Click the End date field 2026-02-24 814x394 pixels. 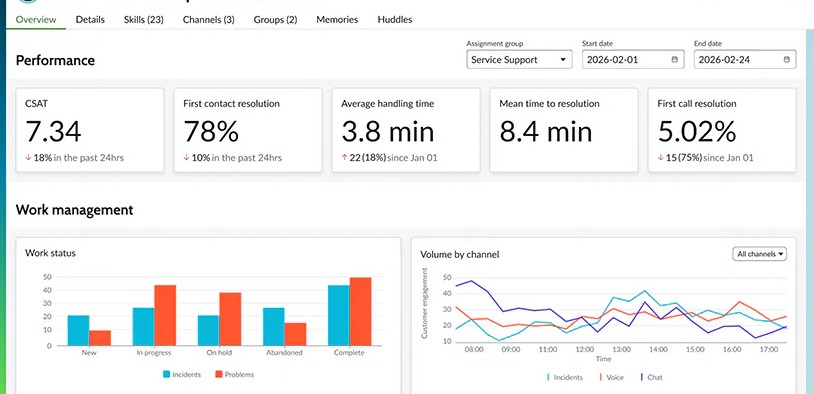pos(744,60)
